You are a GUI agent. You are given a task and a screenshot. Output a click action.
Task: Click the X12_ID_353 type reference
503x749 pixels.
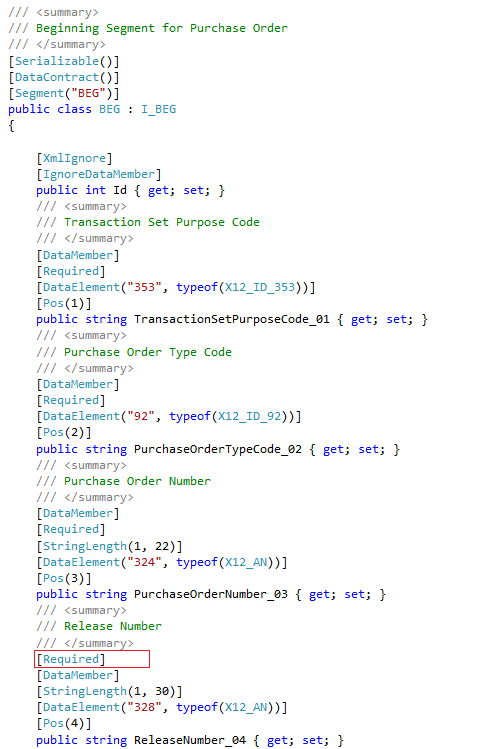(260, 287)
